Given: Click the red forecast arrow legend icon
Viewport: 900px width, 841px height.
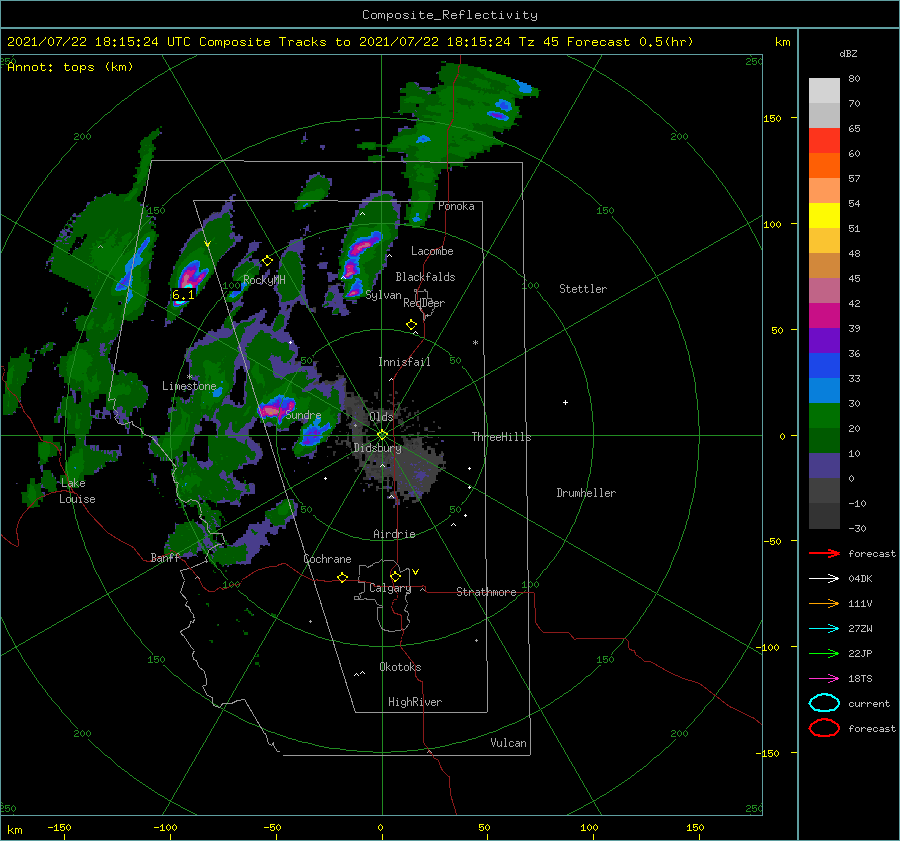Looking at the screenshot, I should (x=824, y=553).
